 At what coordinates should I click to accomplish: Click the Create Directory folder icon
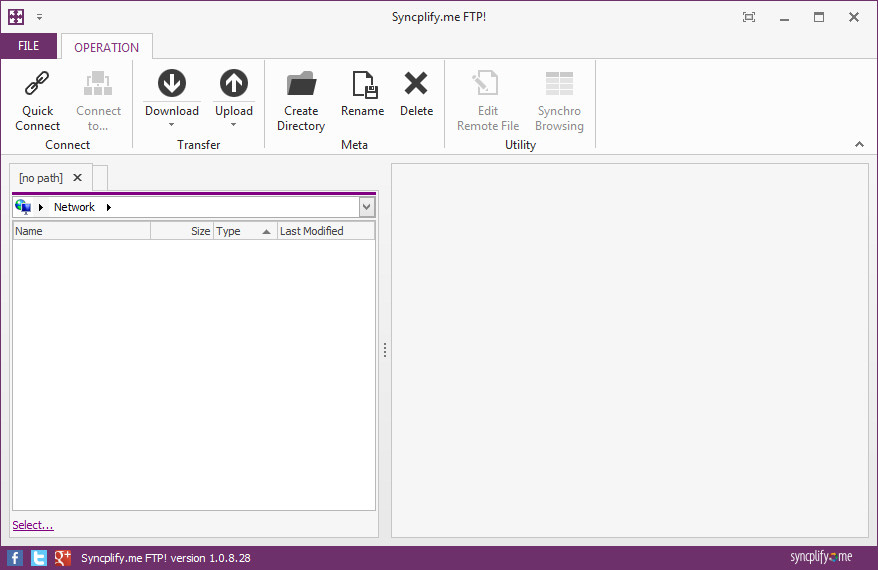pyautogui.click(x=301, y=83)
